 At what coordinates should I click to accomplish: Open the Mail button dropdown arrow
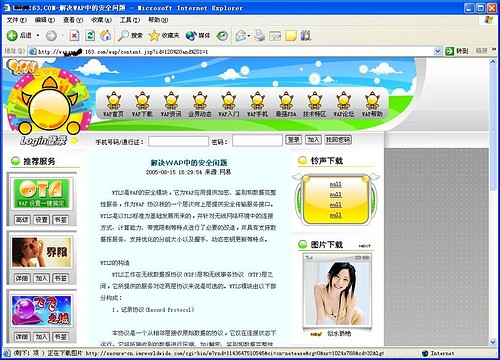coord(249,36)
